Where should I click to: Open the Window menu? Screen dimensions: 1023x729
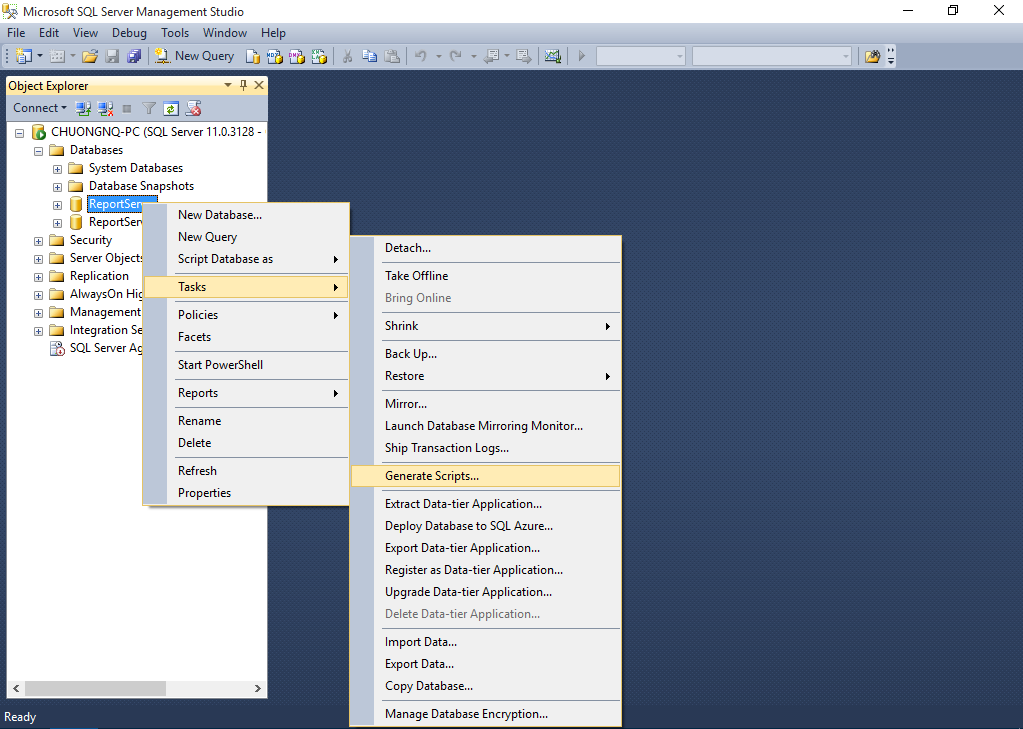coord(224,33)
